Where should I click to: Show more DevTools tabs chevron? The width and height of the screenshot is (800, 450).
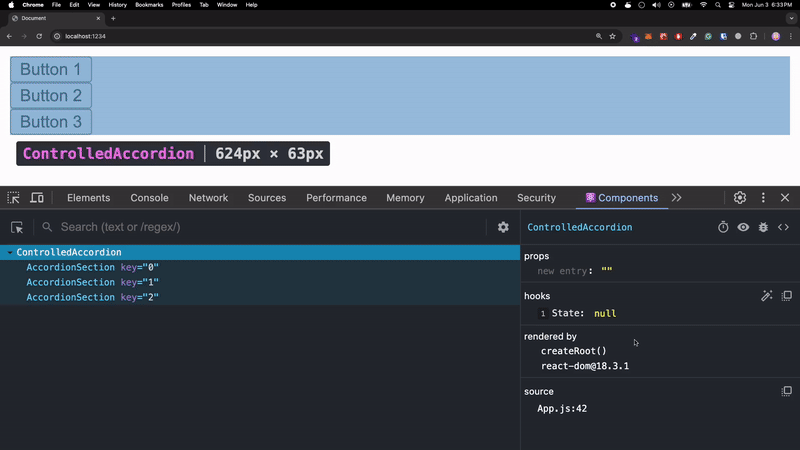pyautogui.click(x=677, y=198)
